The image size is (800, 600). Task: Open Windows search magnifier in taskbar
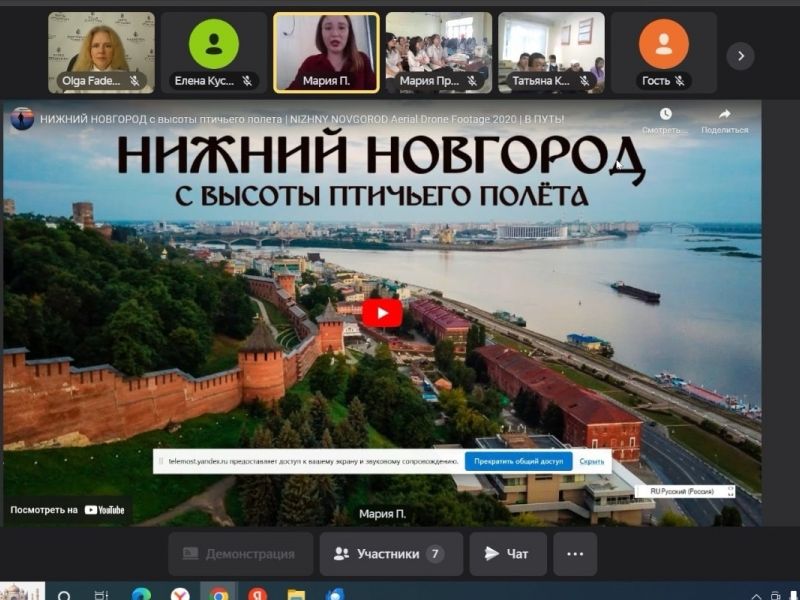tap(65, 595)
